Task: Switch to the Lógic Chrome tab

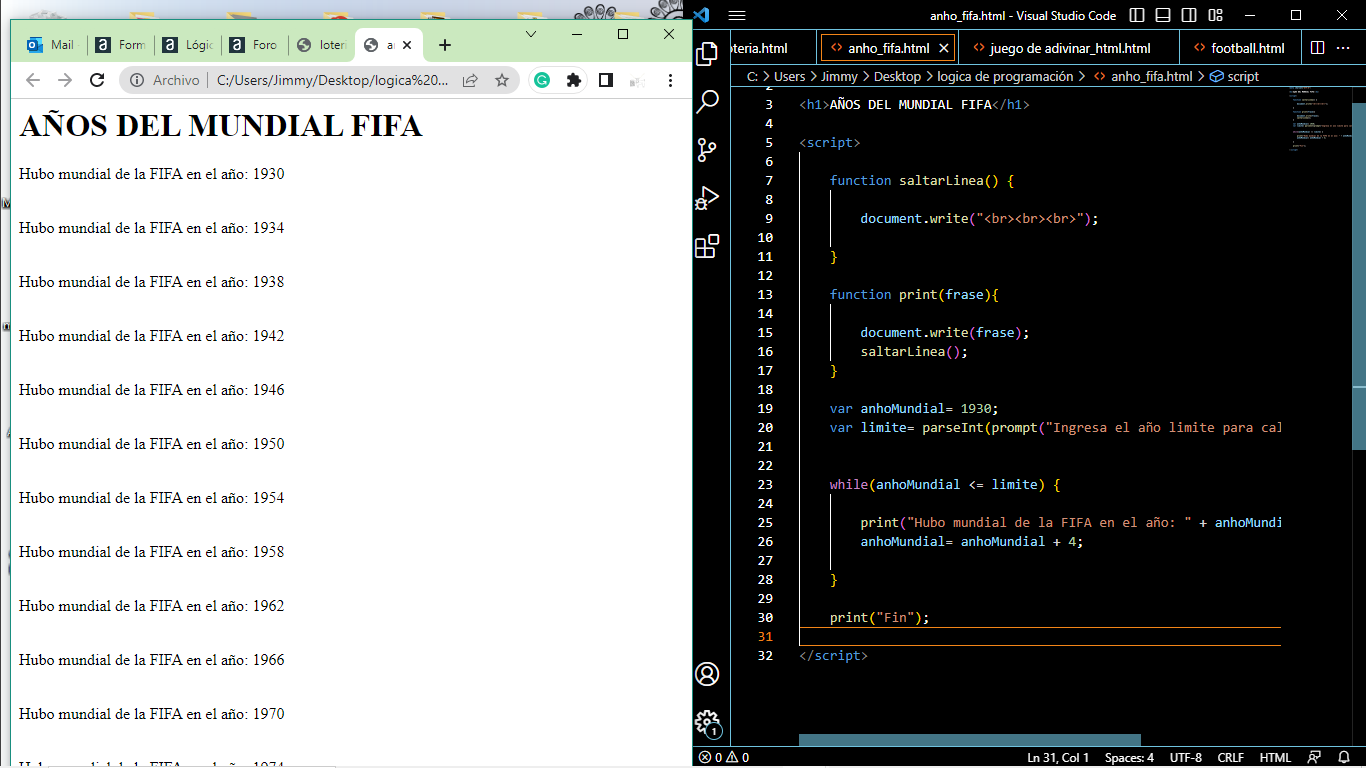Action: (187, 45)
